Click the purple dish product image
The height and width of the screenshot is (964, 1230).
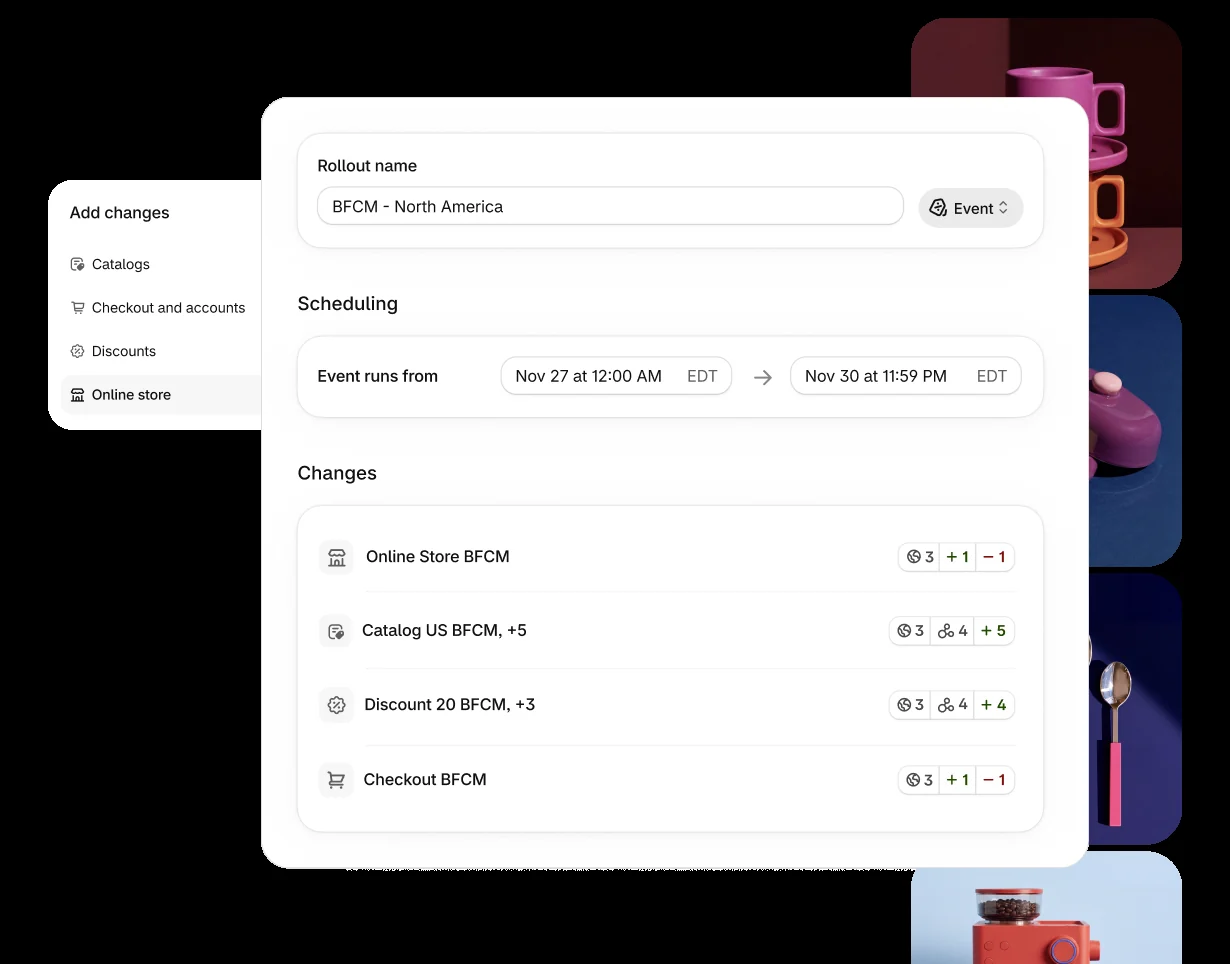click(x=1135, y=430)
